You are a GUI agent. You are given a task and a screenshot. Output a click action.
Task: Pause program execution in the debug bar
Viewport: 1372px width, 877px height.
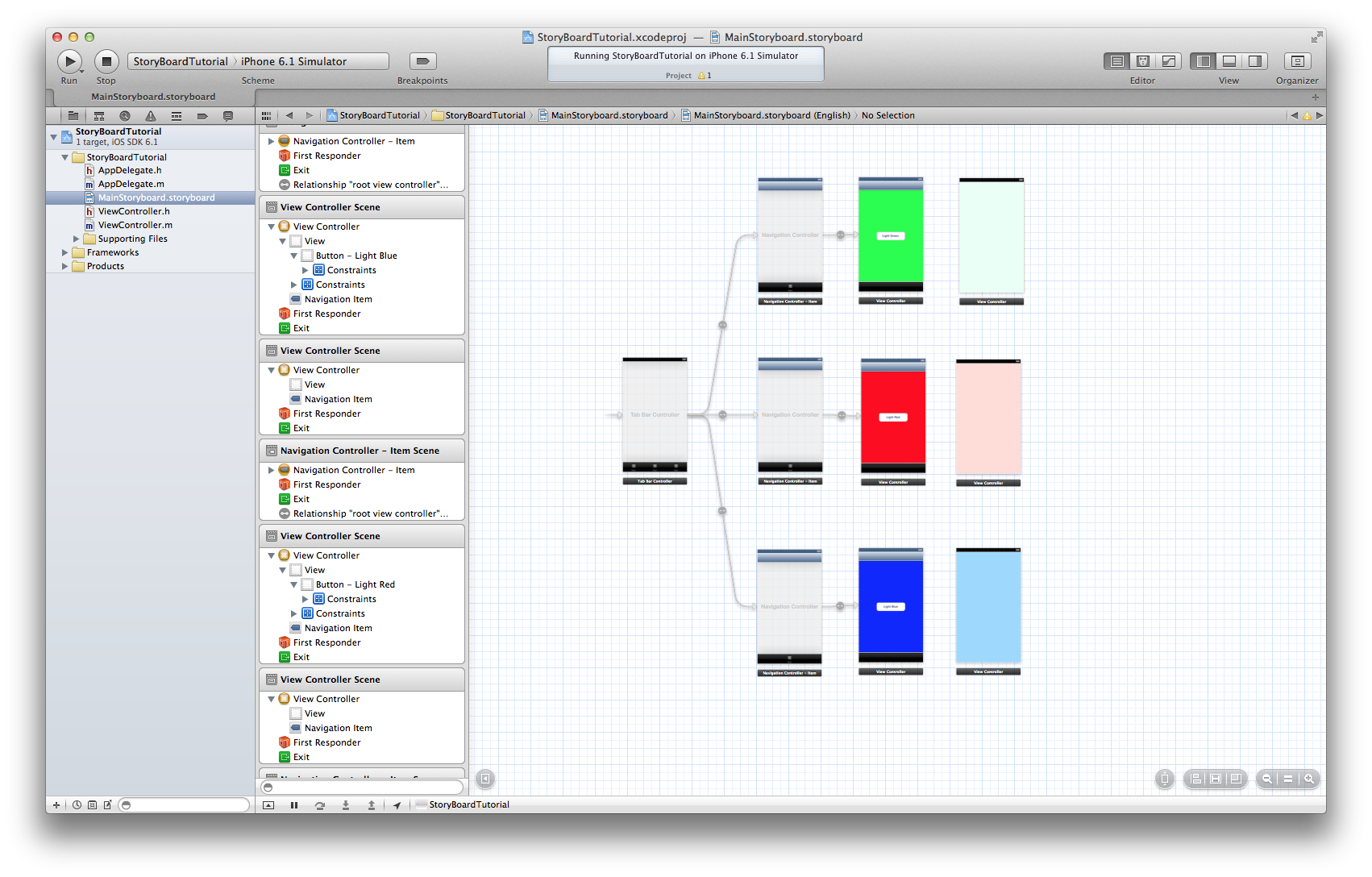coord(294,805)
